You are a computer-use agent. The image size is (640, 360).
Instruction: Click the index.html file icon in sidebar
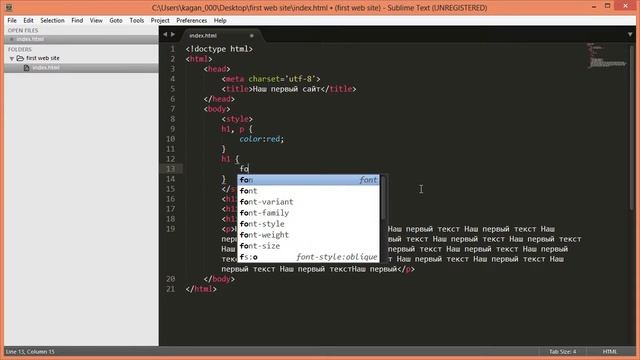coord(27,68)
